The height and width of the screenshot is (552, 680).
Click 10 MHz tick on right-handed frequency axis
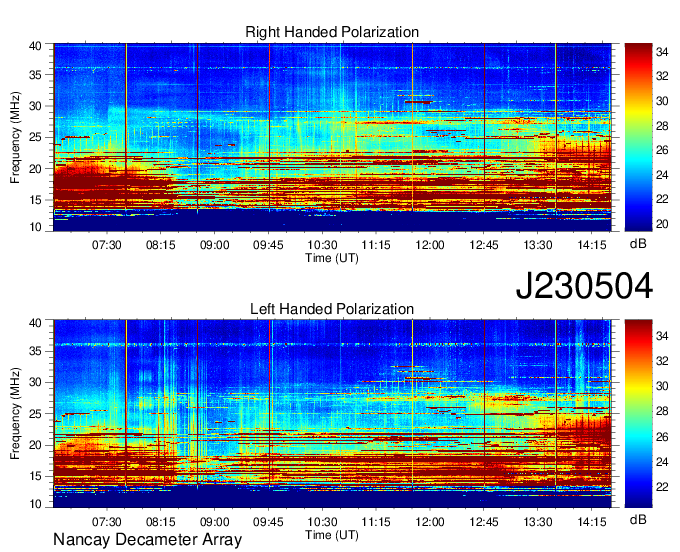[36, 227]
